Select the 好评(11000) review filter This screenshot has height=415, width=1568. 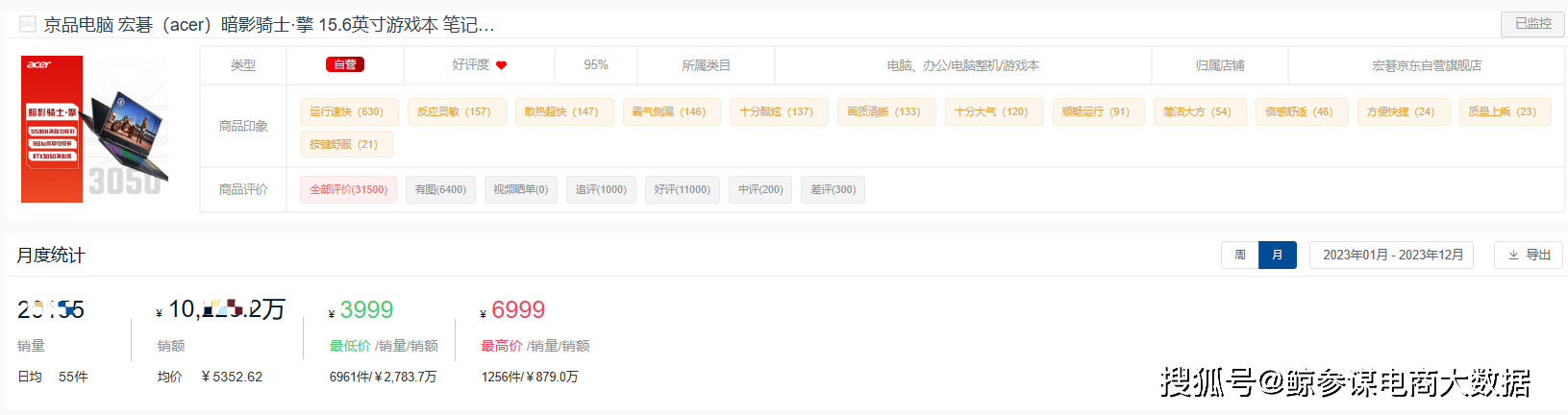pos(682,189)
